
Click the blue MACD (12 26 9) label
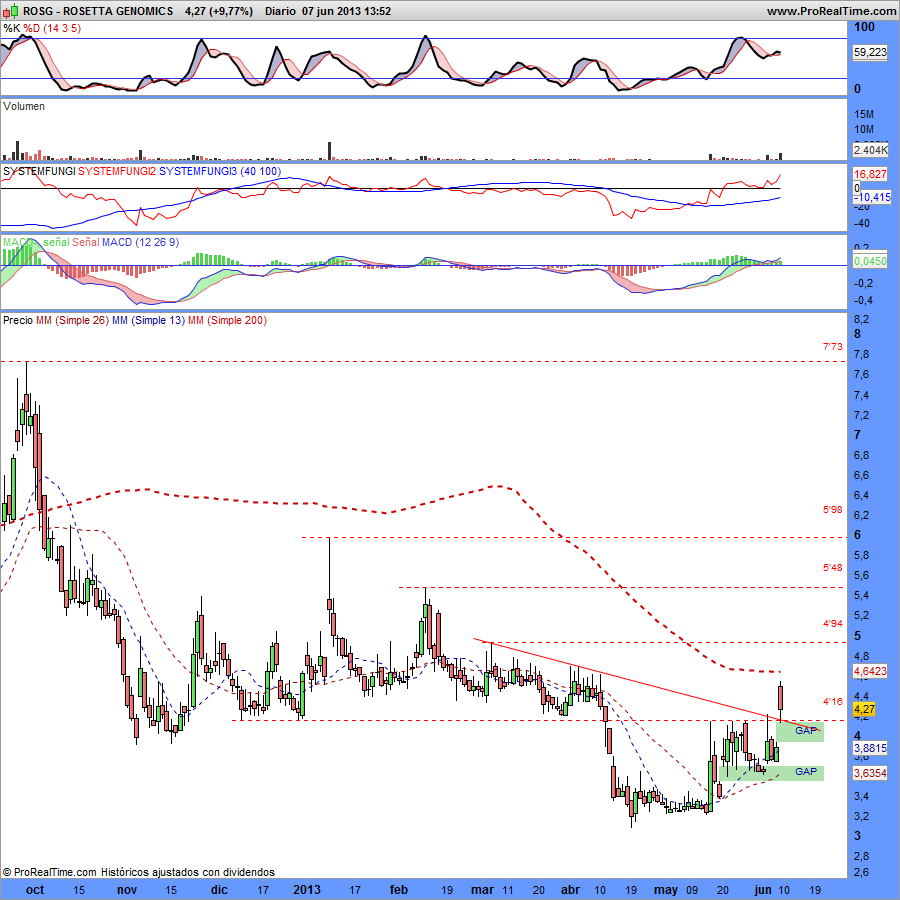[x=141, y=242]
